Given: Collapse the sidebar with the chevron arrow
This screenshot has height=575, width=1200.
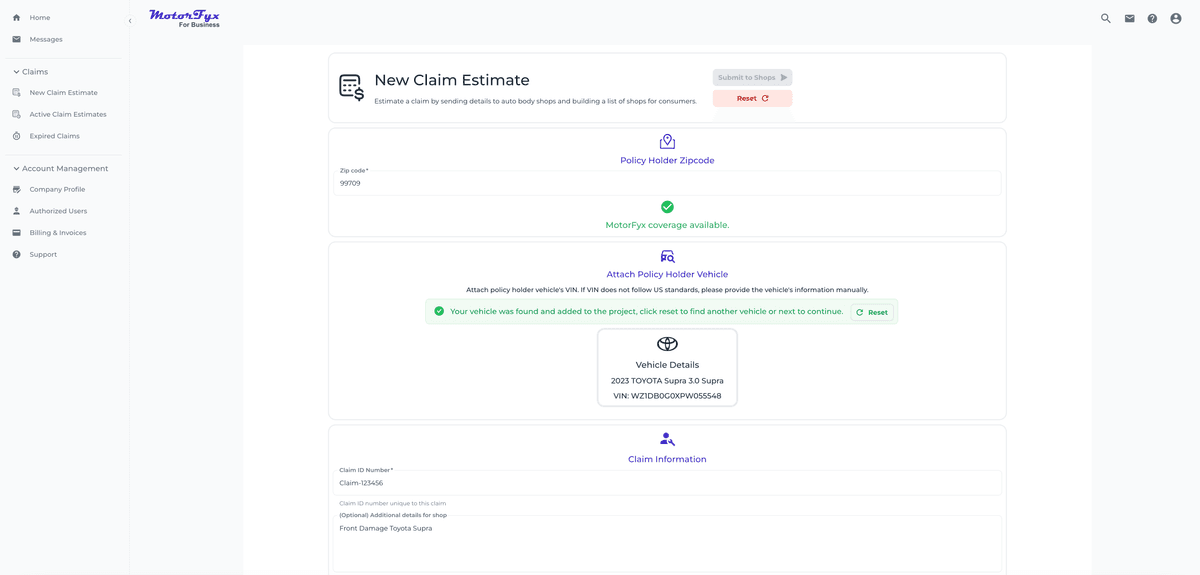Looking at the screenshot, I should pyautogui.click(x=130, y=21).
